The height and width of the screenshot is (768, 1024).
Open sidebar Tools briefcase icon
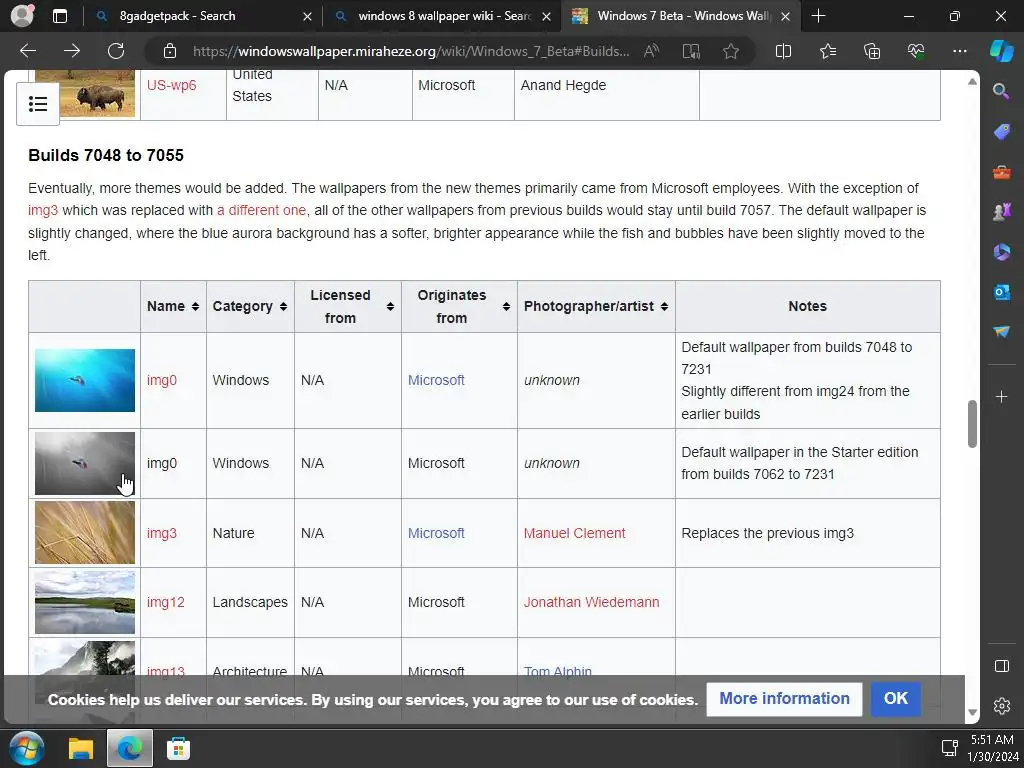pos(1001,172)
